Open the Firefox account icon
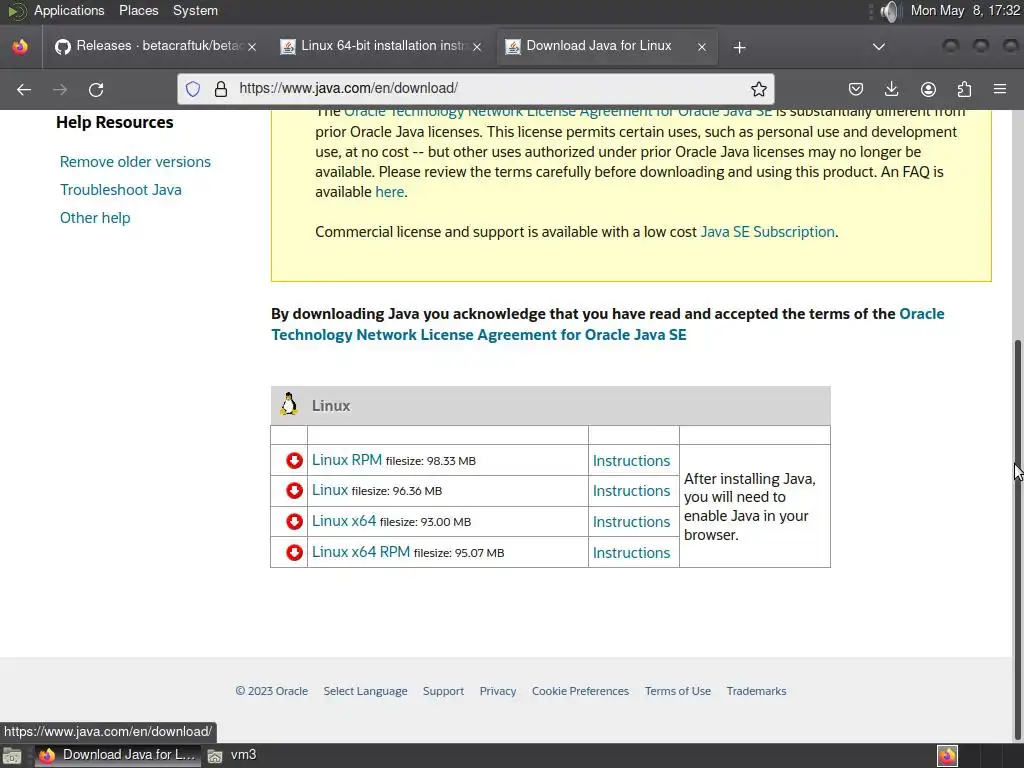This screenshot has height=768, width=1024. pos(928,89)
